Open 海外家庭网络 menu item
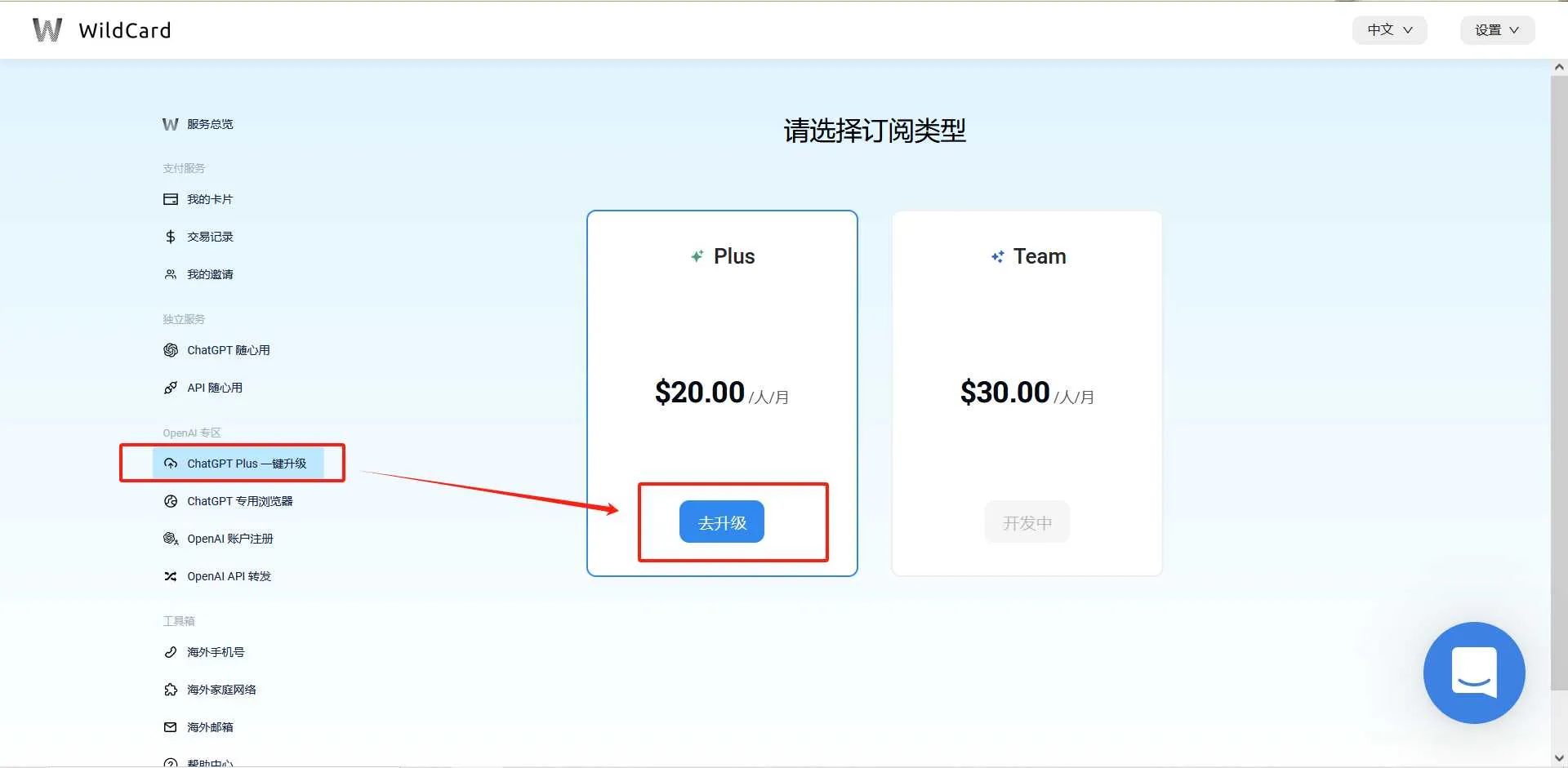This screenshot has height=768, width=1568. click(221, 690)
